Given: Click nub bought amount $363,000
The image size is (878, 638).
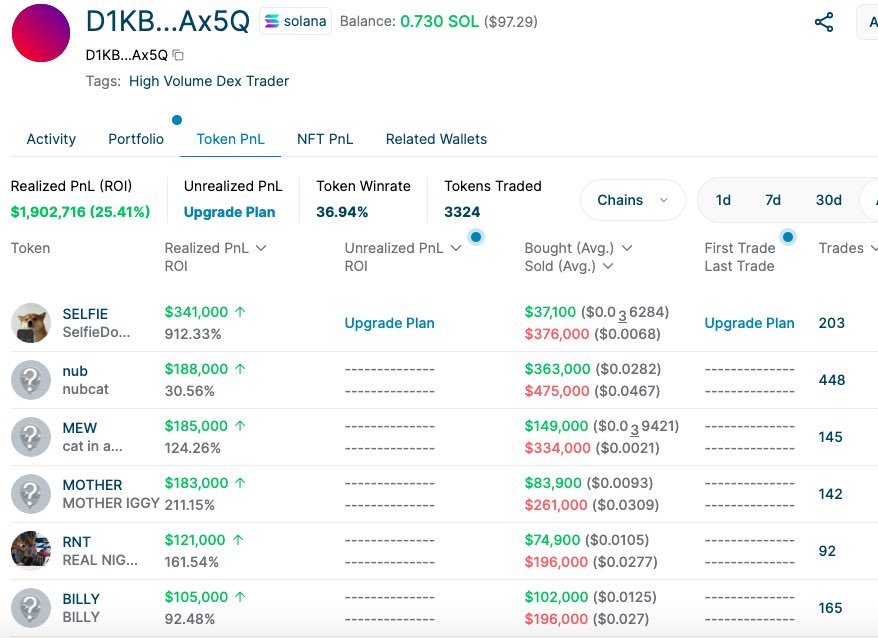Looking at the screenshot, I should point(557,369).
